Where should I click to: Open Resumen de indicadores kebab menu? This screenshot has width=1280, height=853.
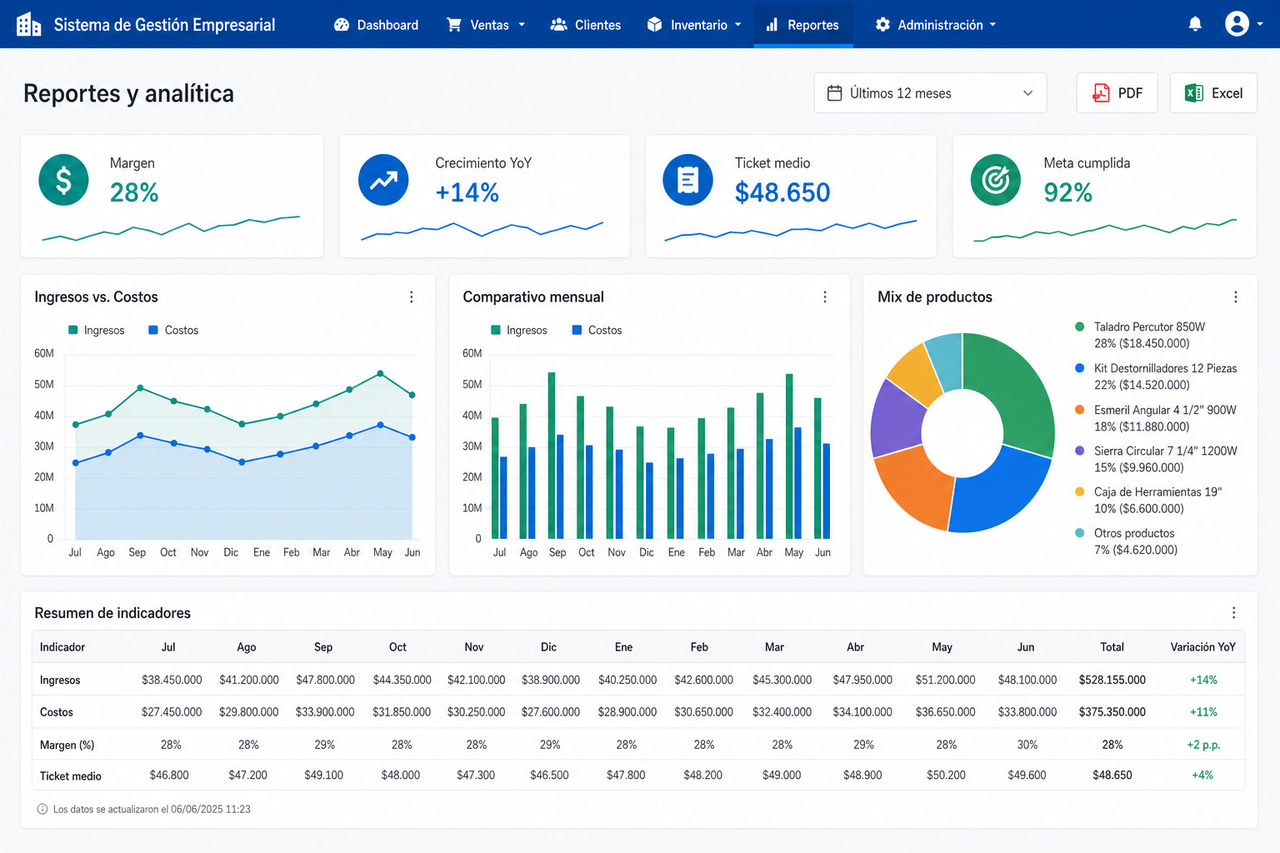[1233, 613]
